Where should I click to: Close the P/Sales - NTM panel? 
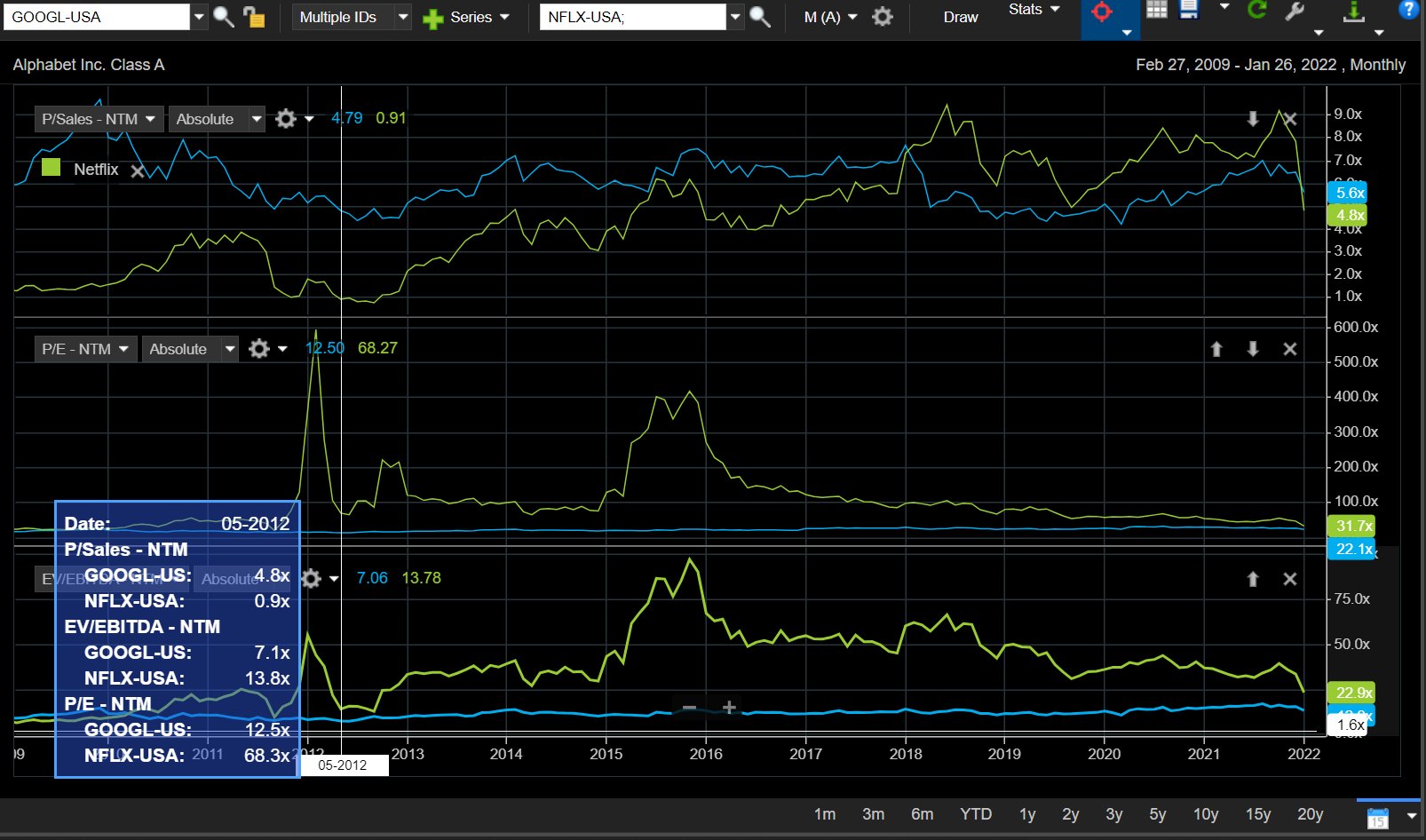click(x=1290, y=119)
